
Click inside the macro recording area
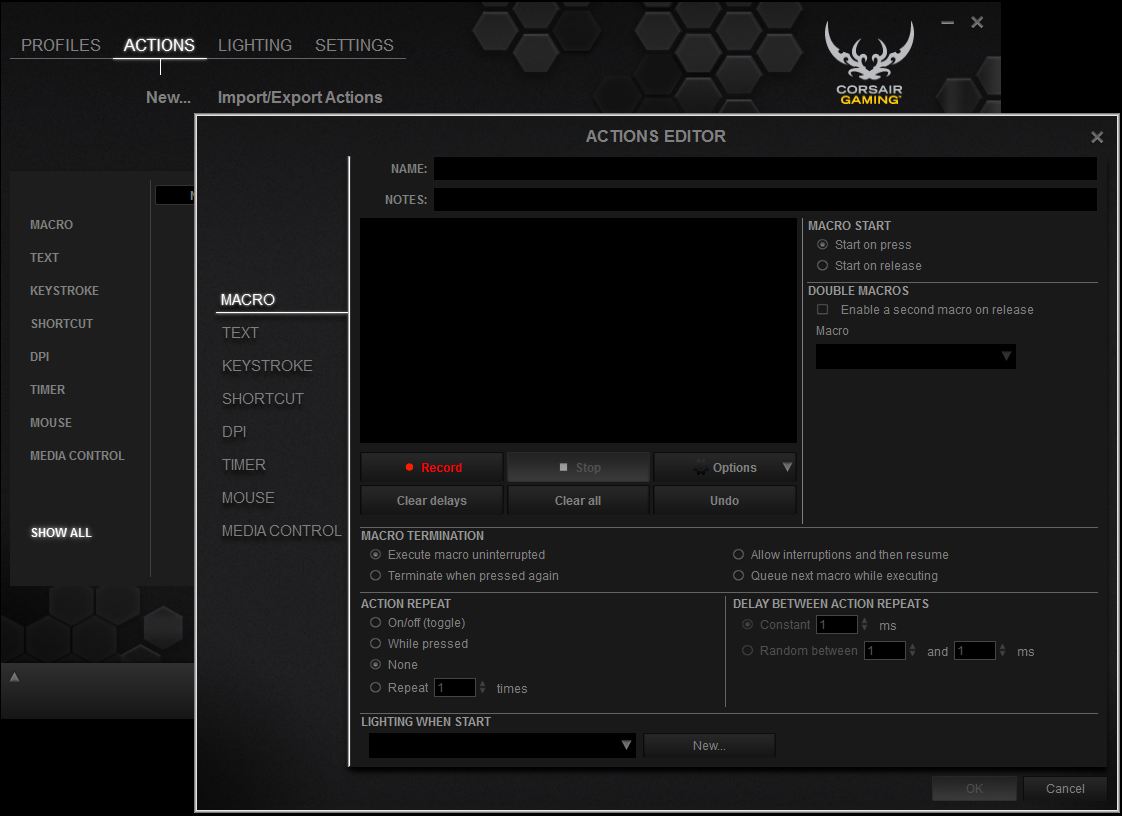pyautogui.click(x=578, y=331)
